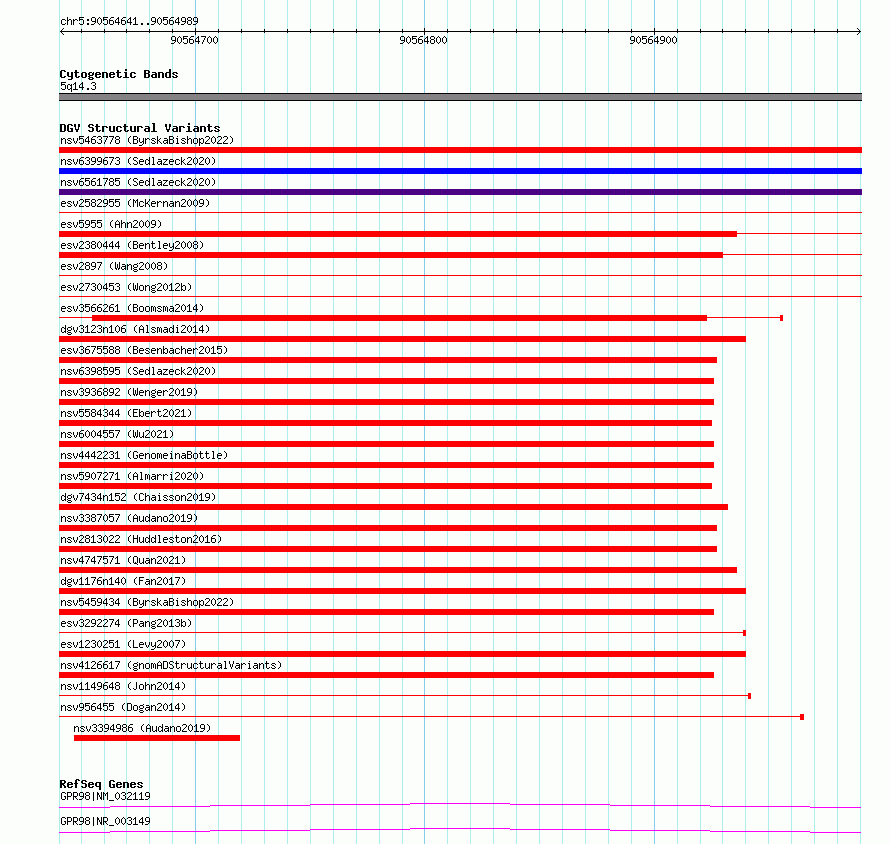The image size is (890, 844).
Task: Select the blue nsv6399673 variant bar
Action: 460,171
